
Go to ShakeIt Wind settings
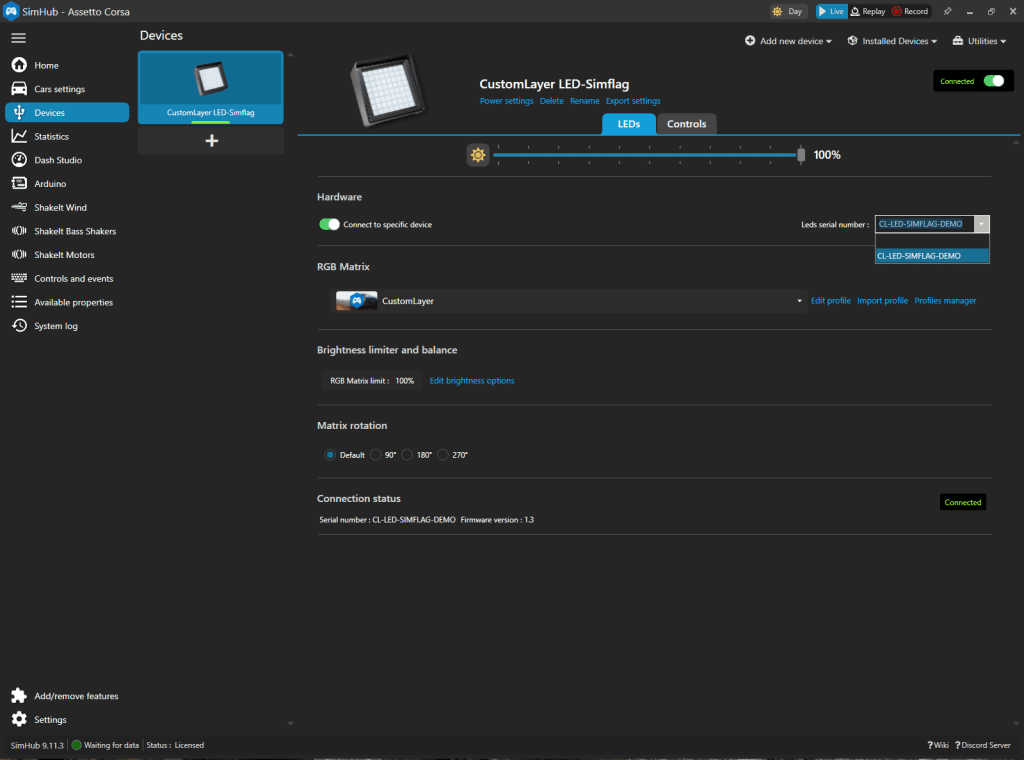(60, 208)
